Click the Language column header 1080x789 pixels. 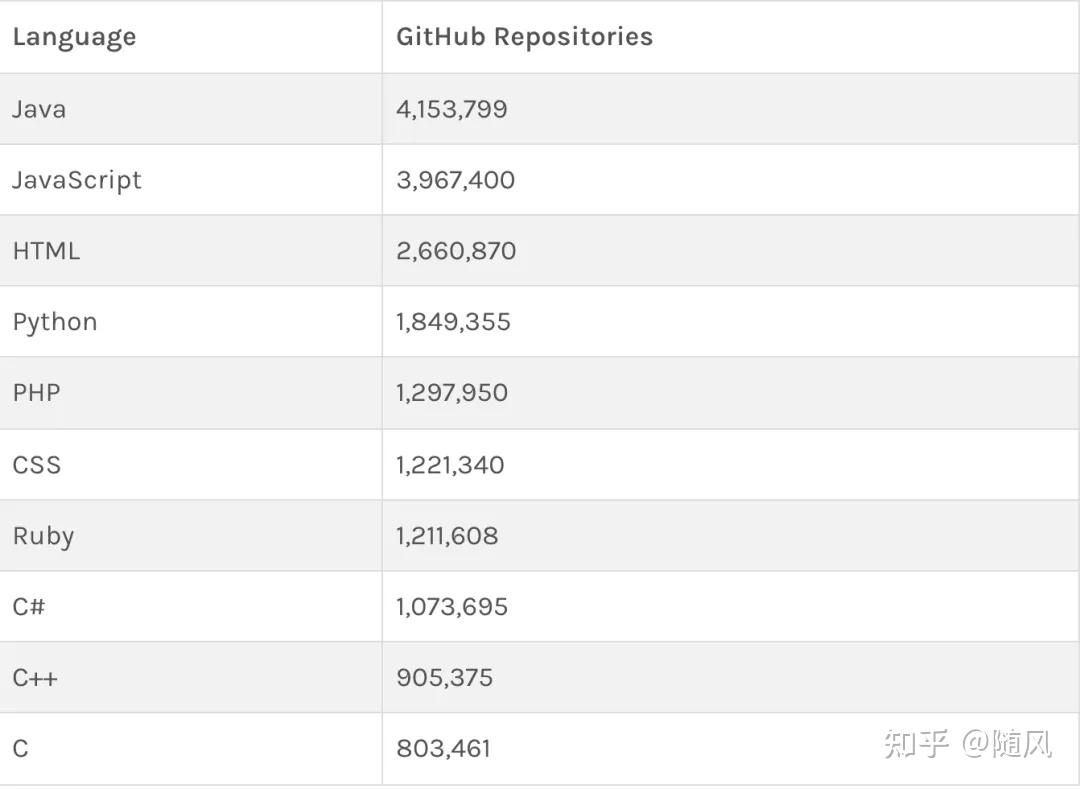tap(74, 37)
